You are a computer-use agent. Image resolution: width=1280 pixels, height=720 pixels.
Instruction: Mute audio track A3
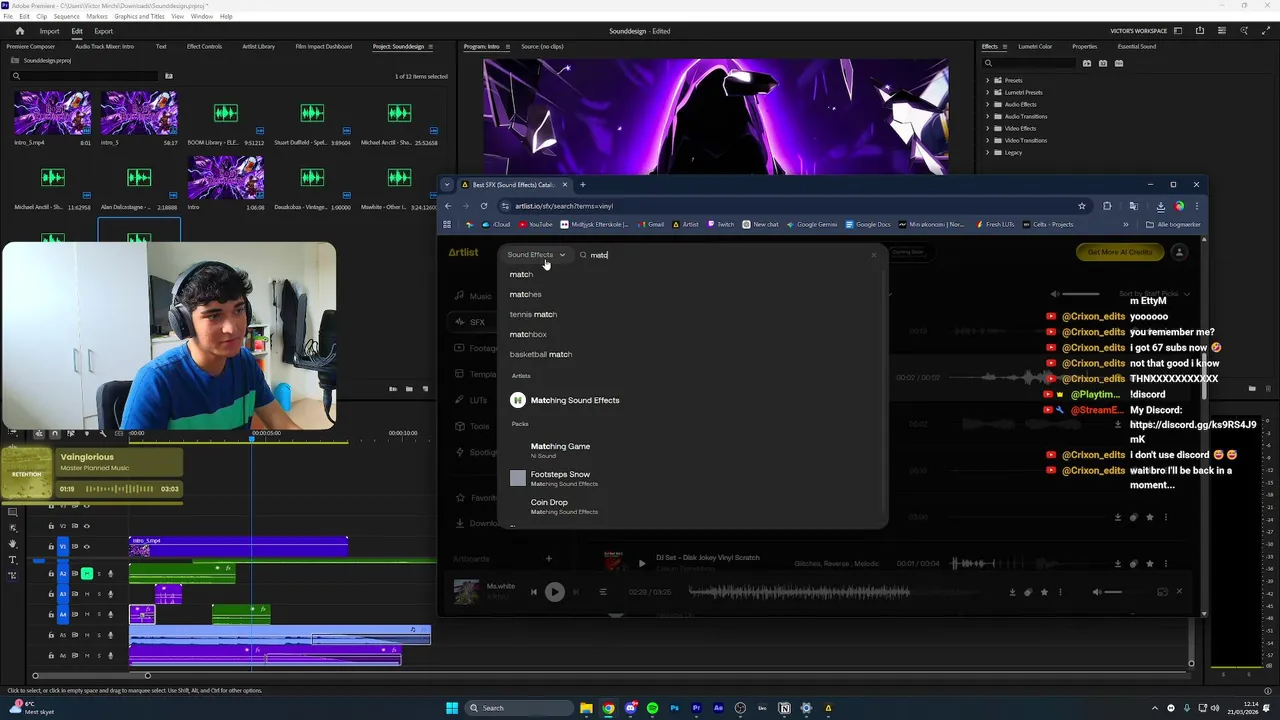(87, 594)
